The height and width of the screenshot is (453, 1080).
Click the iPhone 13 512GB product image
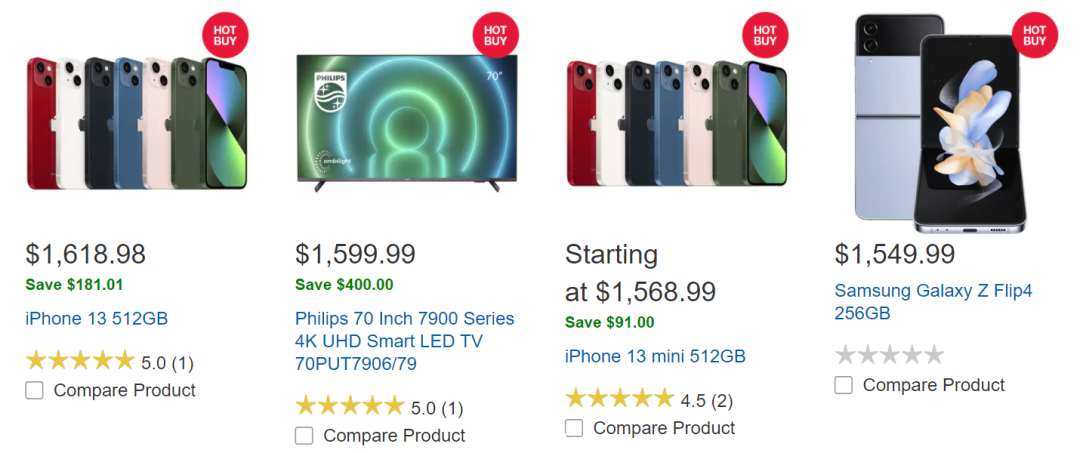(136, 123)
